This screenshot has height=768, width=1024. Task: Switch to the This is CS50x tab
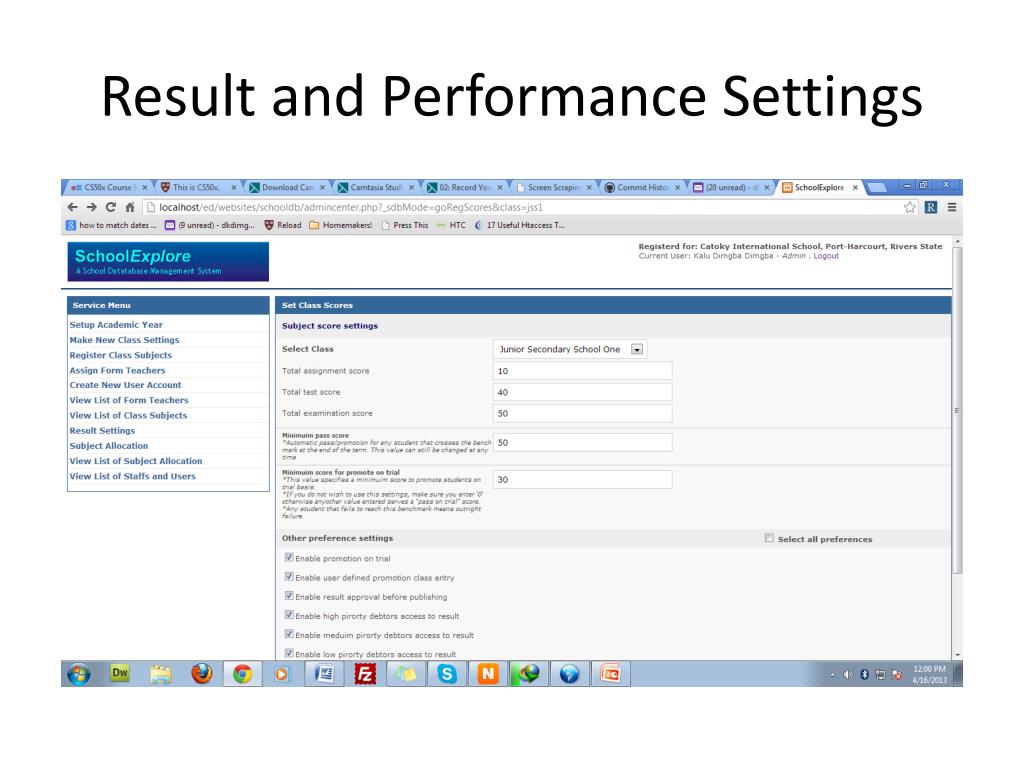coord(198,187)
